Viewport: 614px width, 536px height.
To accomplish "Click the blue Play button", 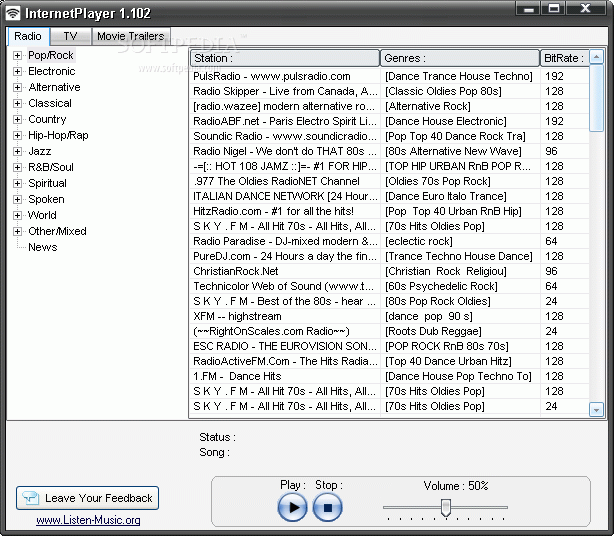I will 292,507.
